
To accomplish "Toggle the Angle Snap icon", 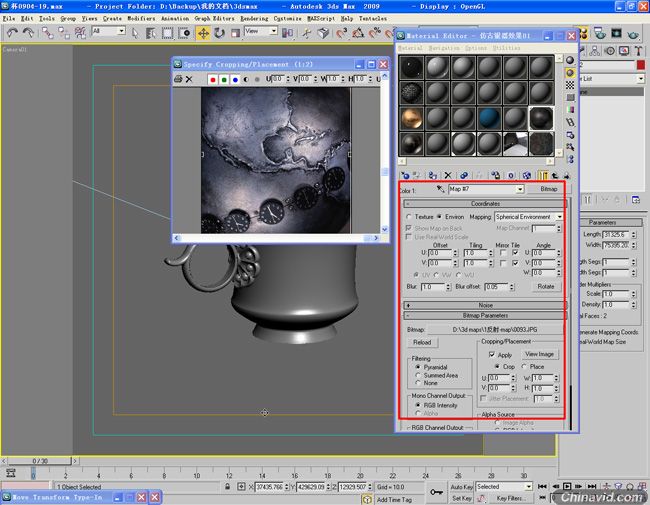I will tap(358, 33).
